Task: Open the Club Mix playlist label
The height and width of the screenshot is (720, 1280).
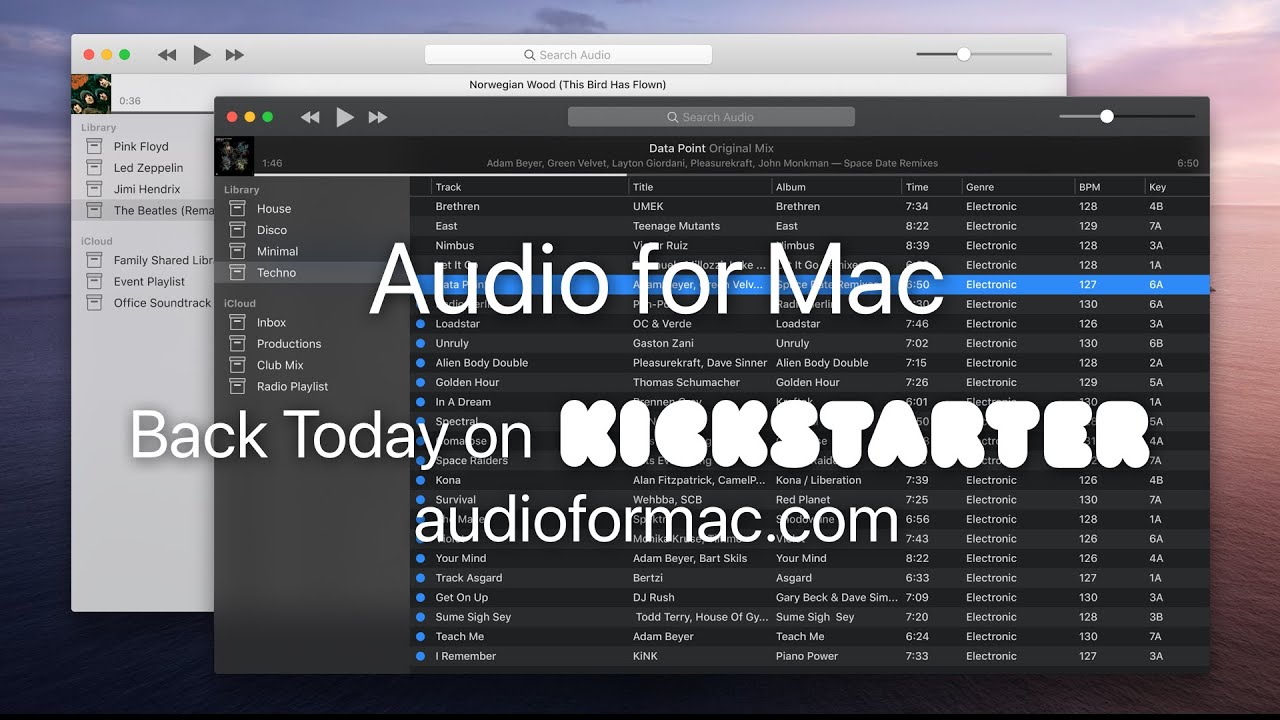Action: point(280,365)
